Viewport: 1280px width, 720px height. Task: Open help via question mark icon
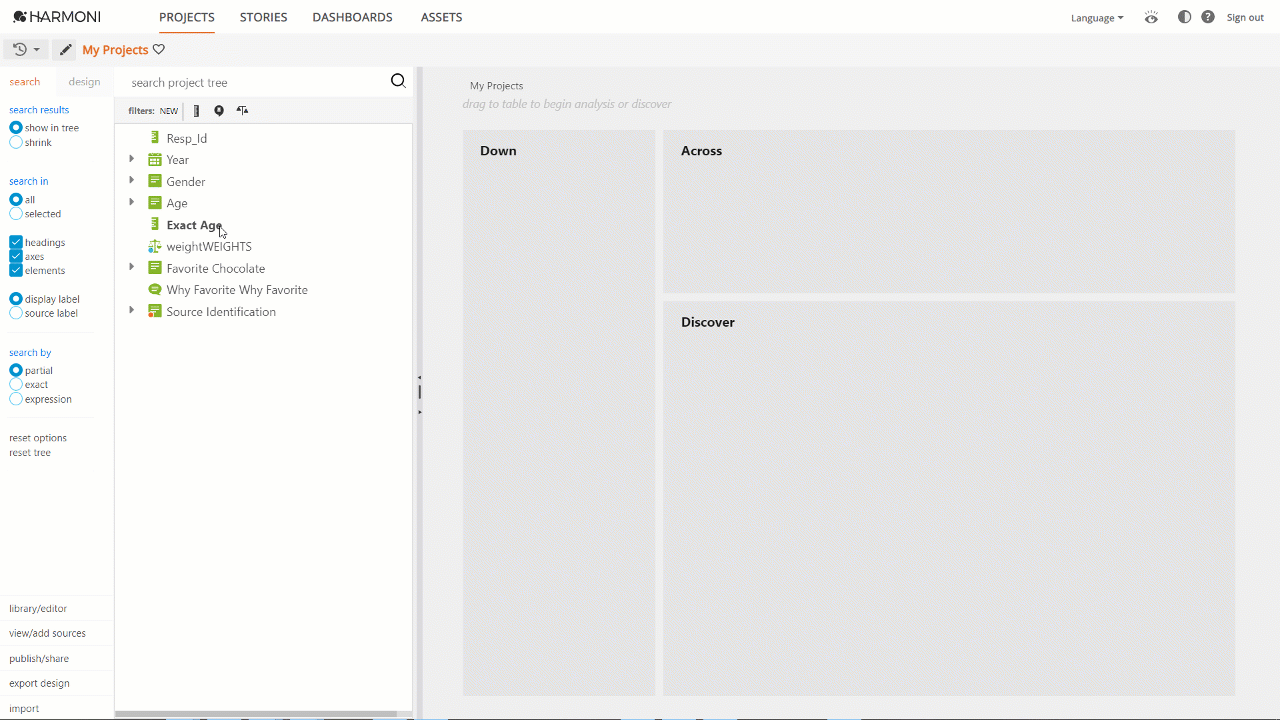(x=1208, y=17)
